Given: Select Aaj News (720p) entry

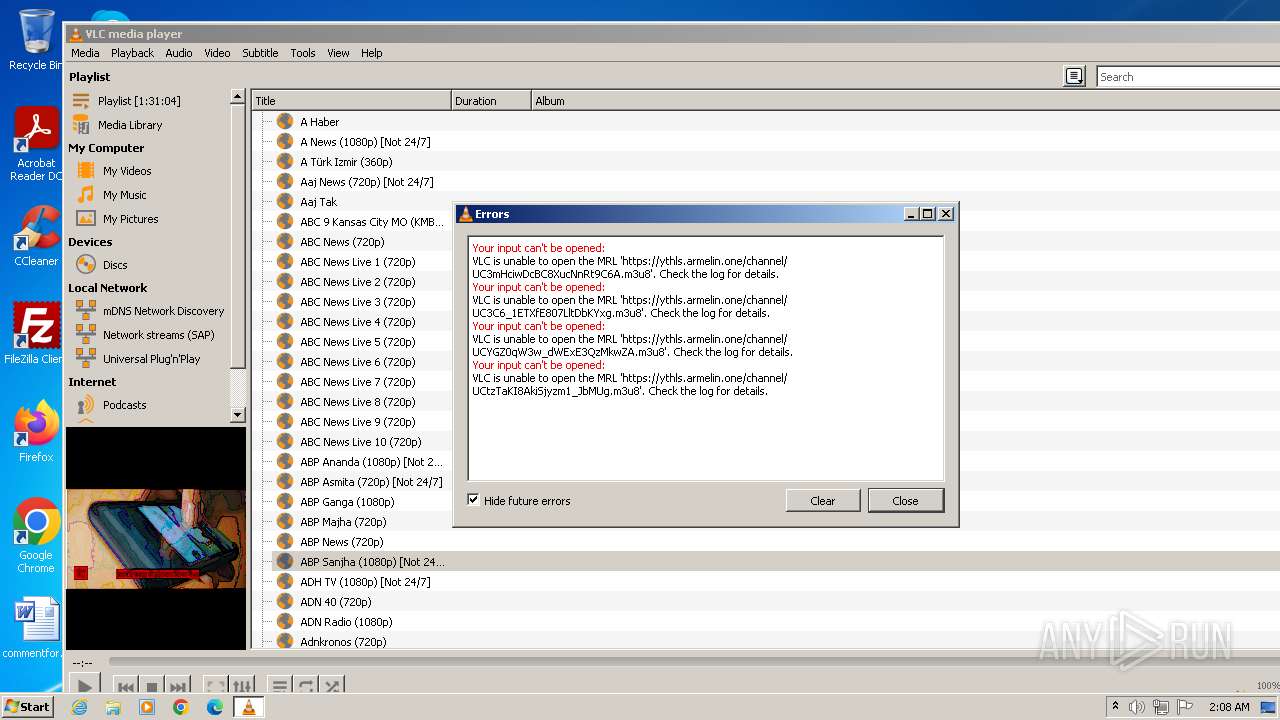Looking at the screenshot, I should point(366,182).
